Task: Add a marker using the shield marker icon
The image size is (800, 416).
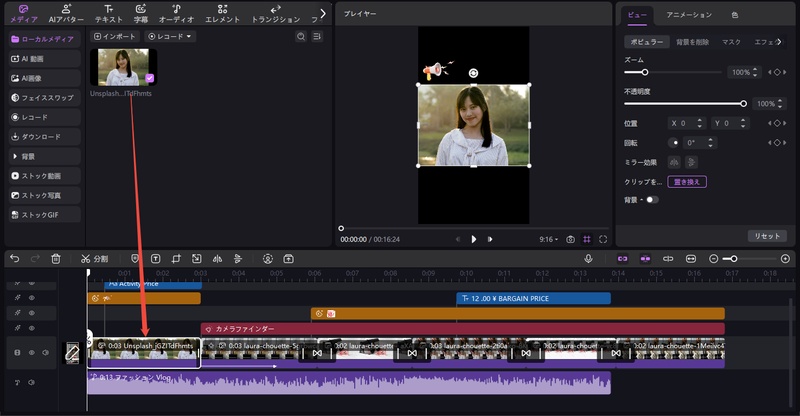Action: pyautogui.click(x=135, y=259)
